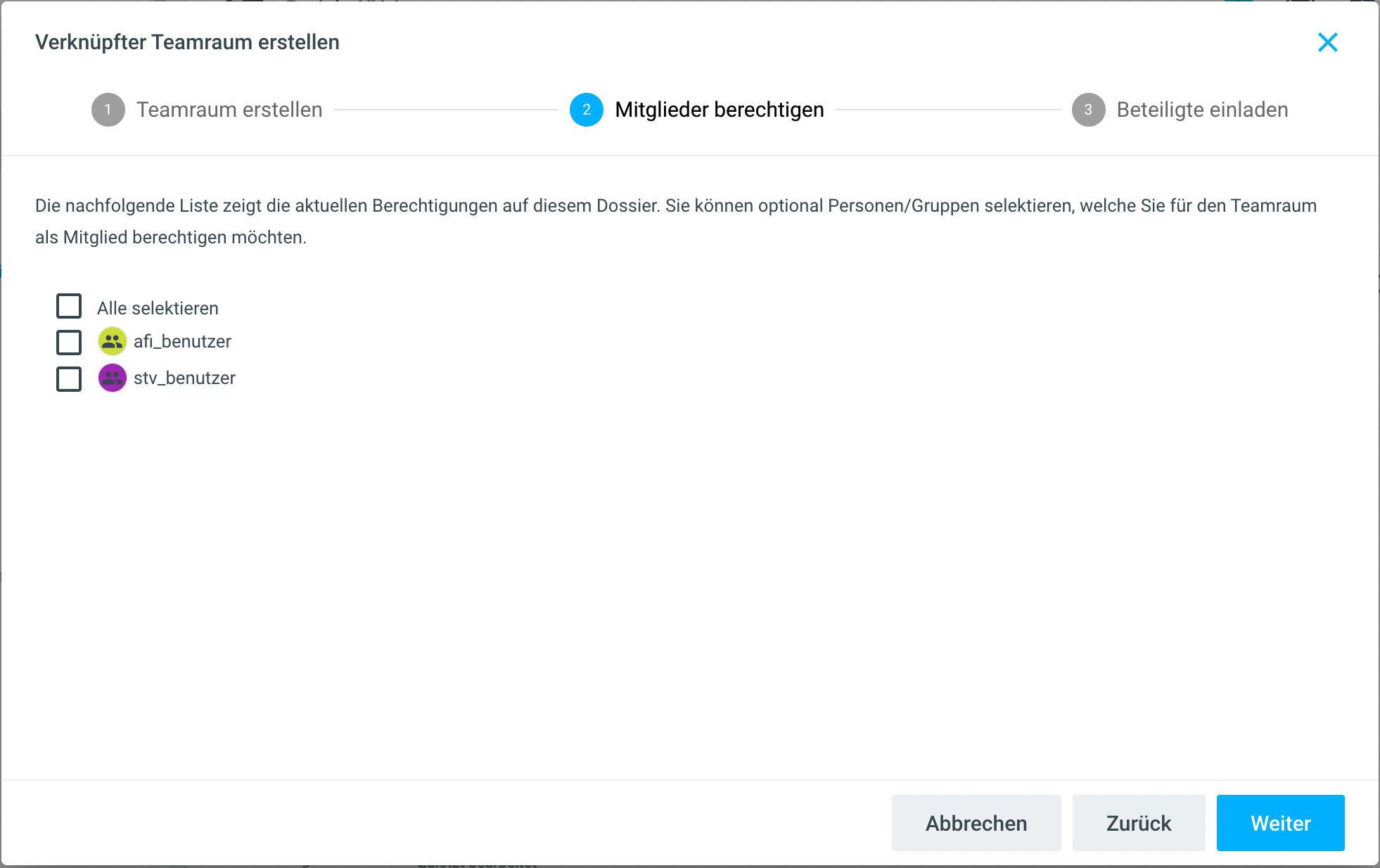The width and height of the screenshot is (1380, 868).
Task: Click the permissions description paragraph
Action: [675, 221]
